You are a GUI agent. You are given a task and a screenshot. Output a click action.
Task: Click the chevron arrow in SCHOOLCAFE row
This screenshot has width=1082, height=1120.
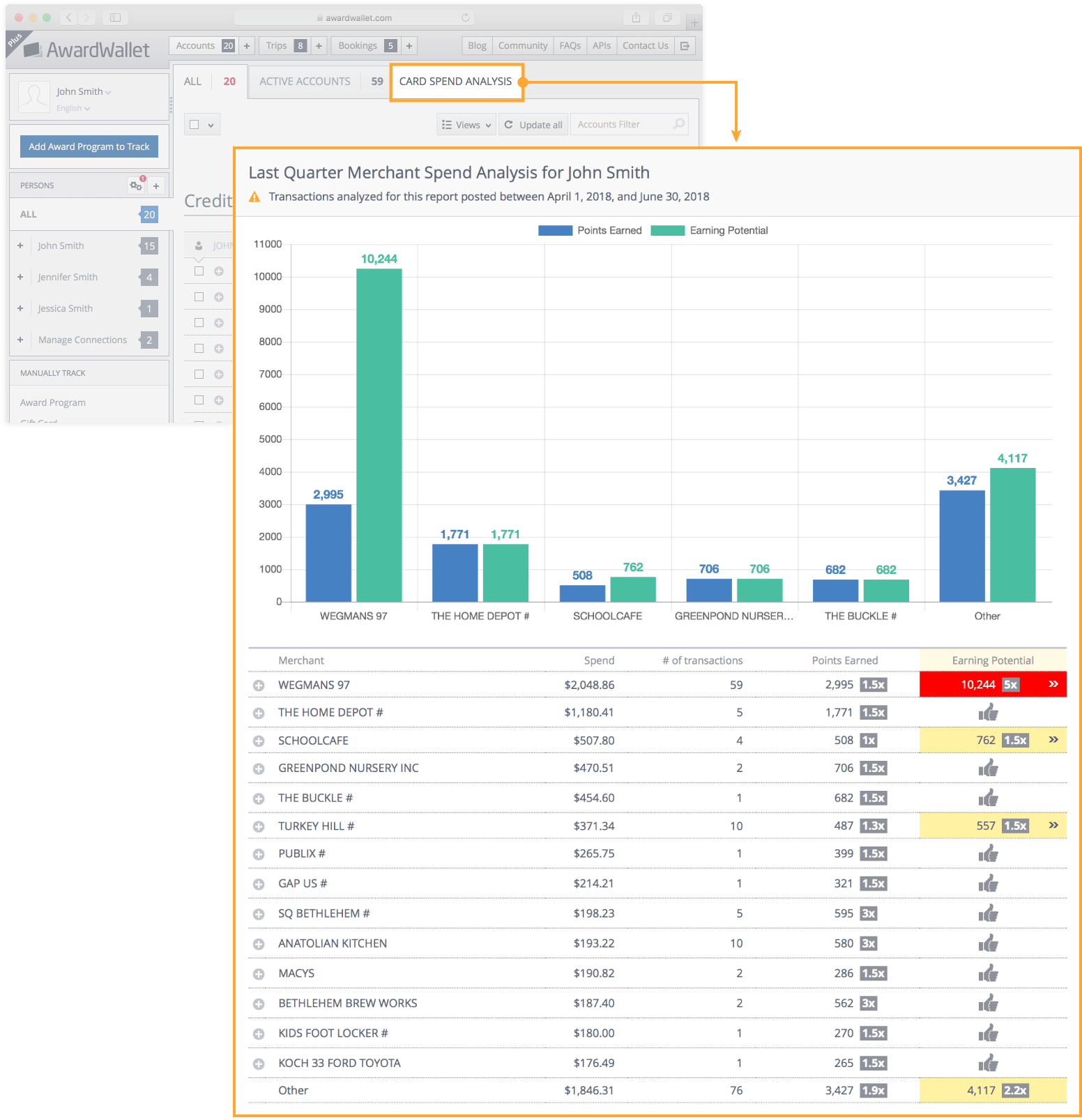(x=1053, y=740)
